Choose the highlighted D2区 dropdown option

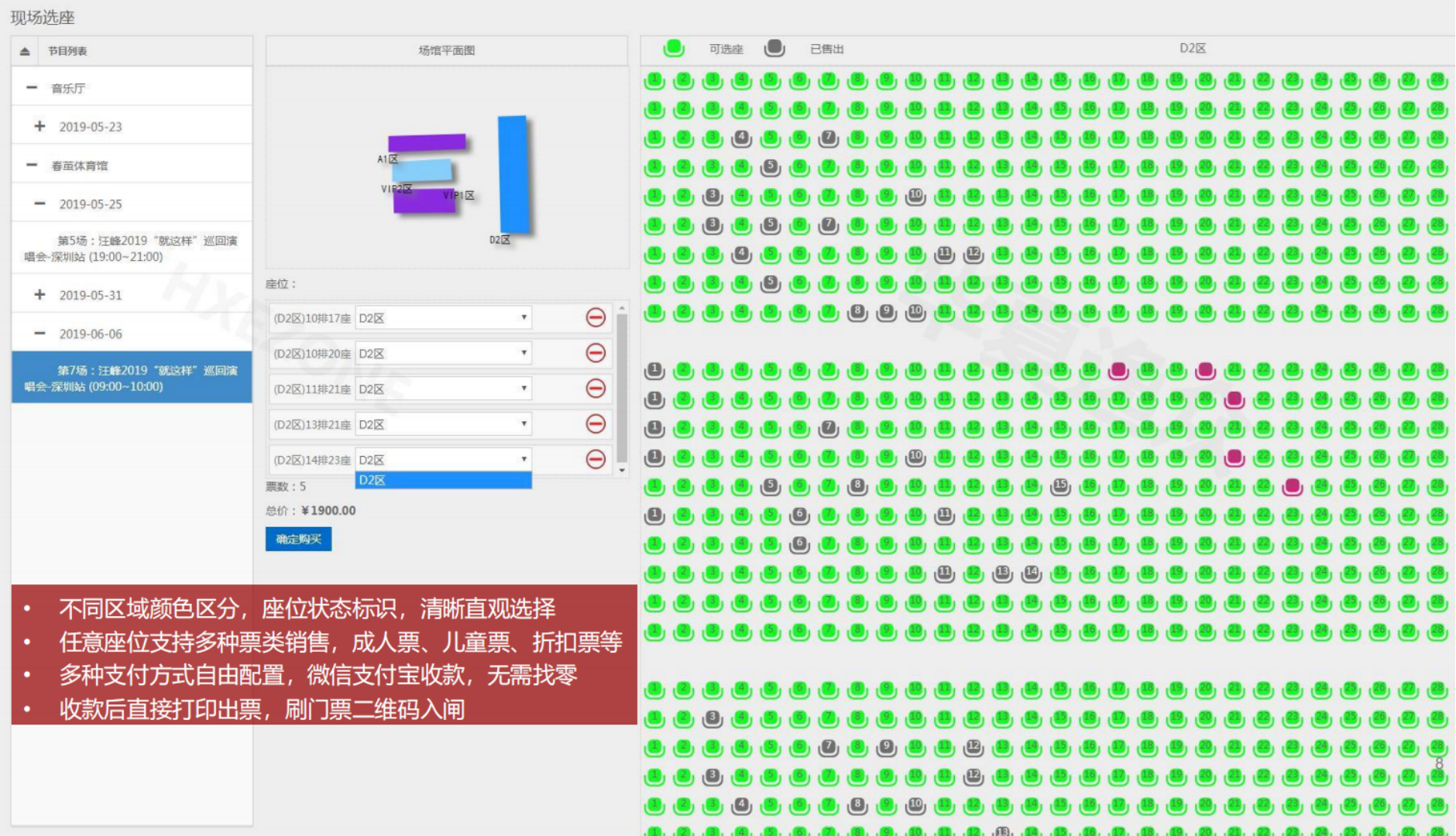coord(443,481)
